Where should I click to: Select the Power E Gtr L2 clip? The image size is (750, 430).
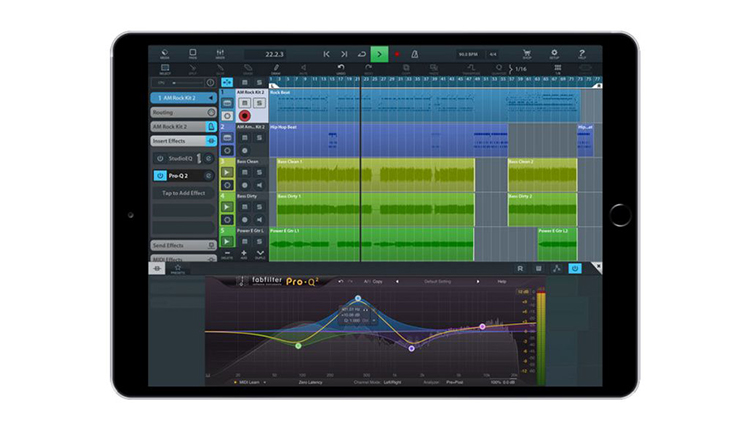(x=557, y=244)
